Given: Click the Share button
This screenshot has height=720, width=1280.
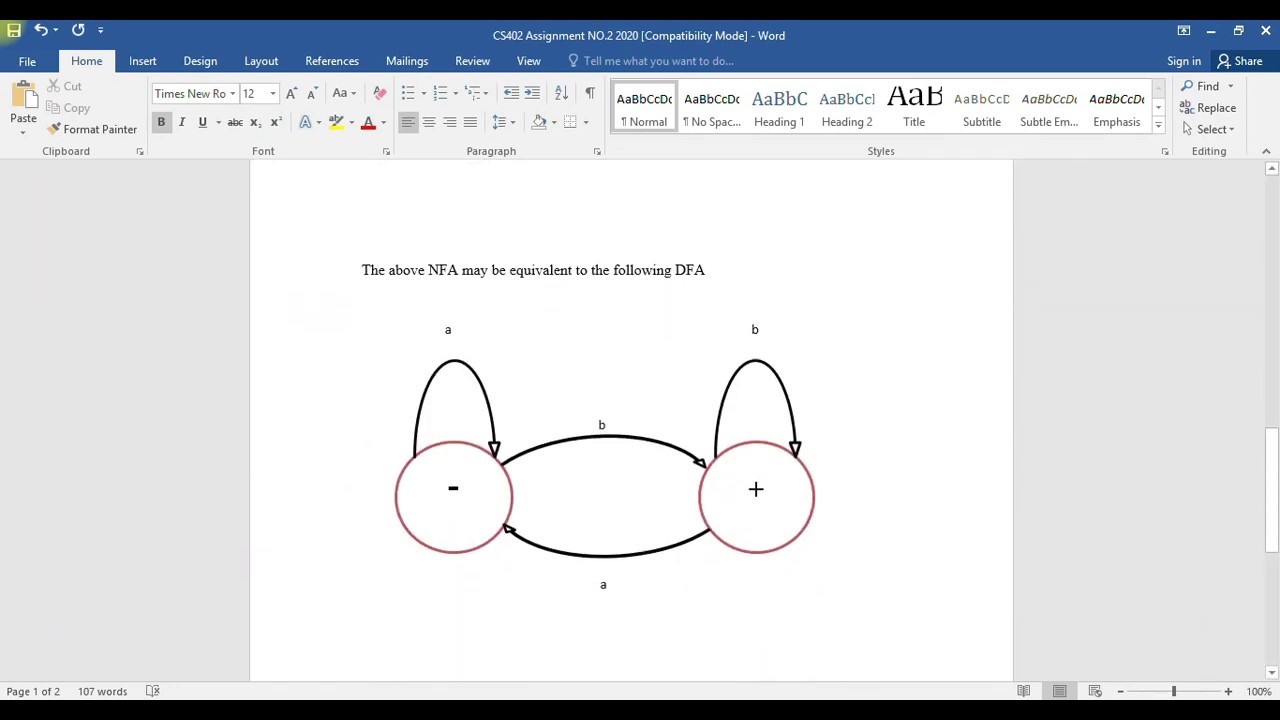Looking at the screenshot, I should pos(1240,61).
